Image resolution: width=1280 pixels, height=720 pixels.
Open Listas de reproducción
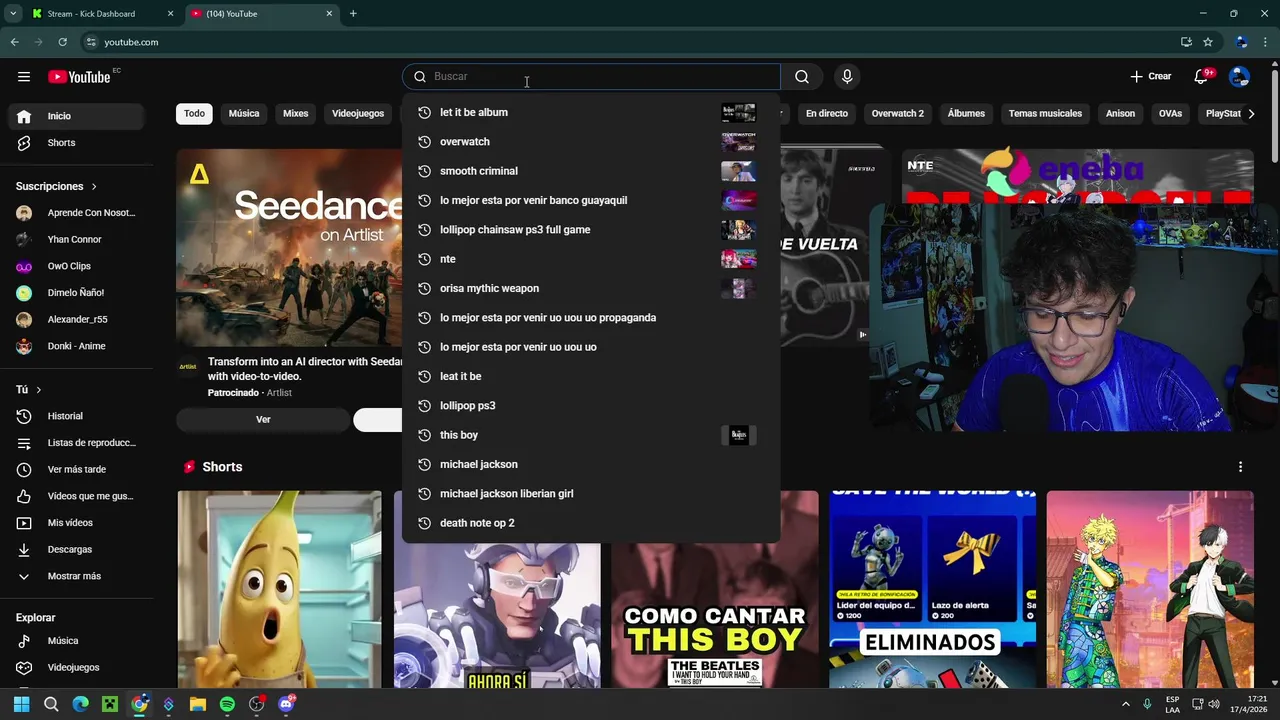click(78, 443)
